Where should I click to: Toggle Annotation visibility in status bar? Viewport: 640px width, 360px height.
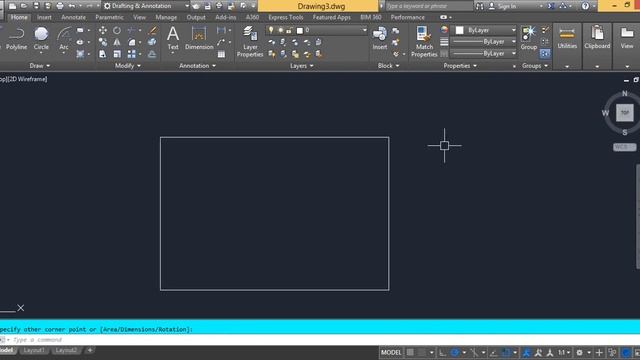pos(527,352)
